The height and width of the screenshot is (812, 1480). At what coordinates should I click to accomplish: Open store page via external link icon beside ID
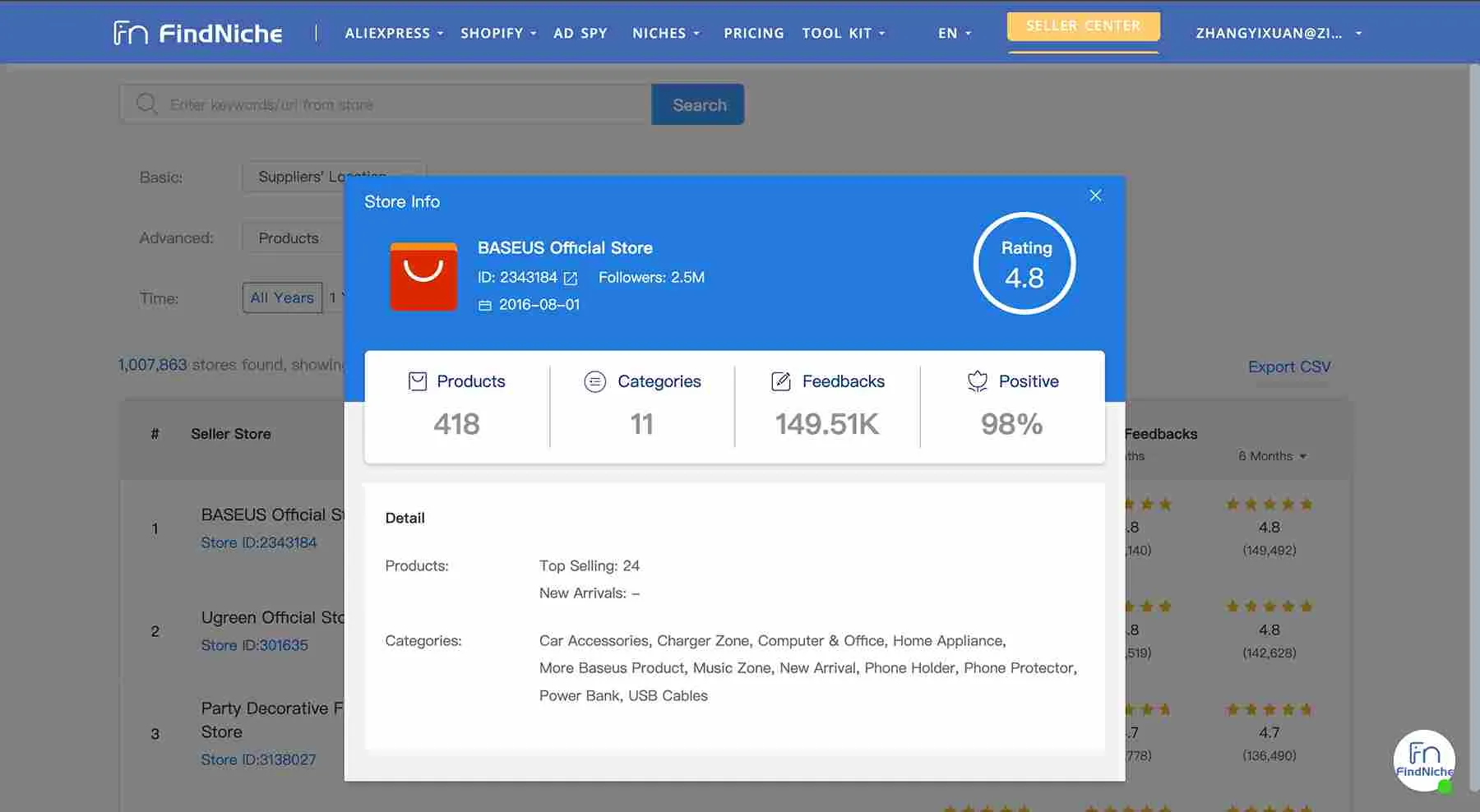[571, 278]
